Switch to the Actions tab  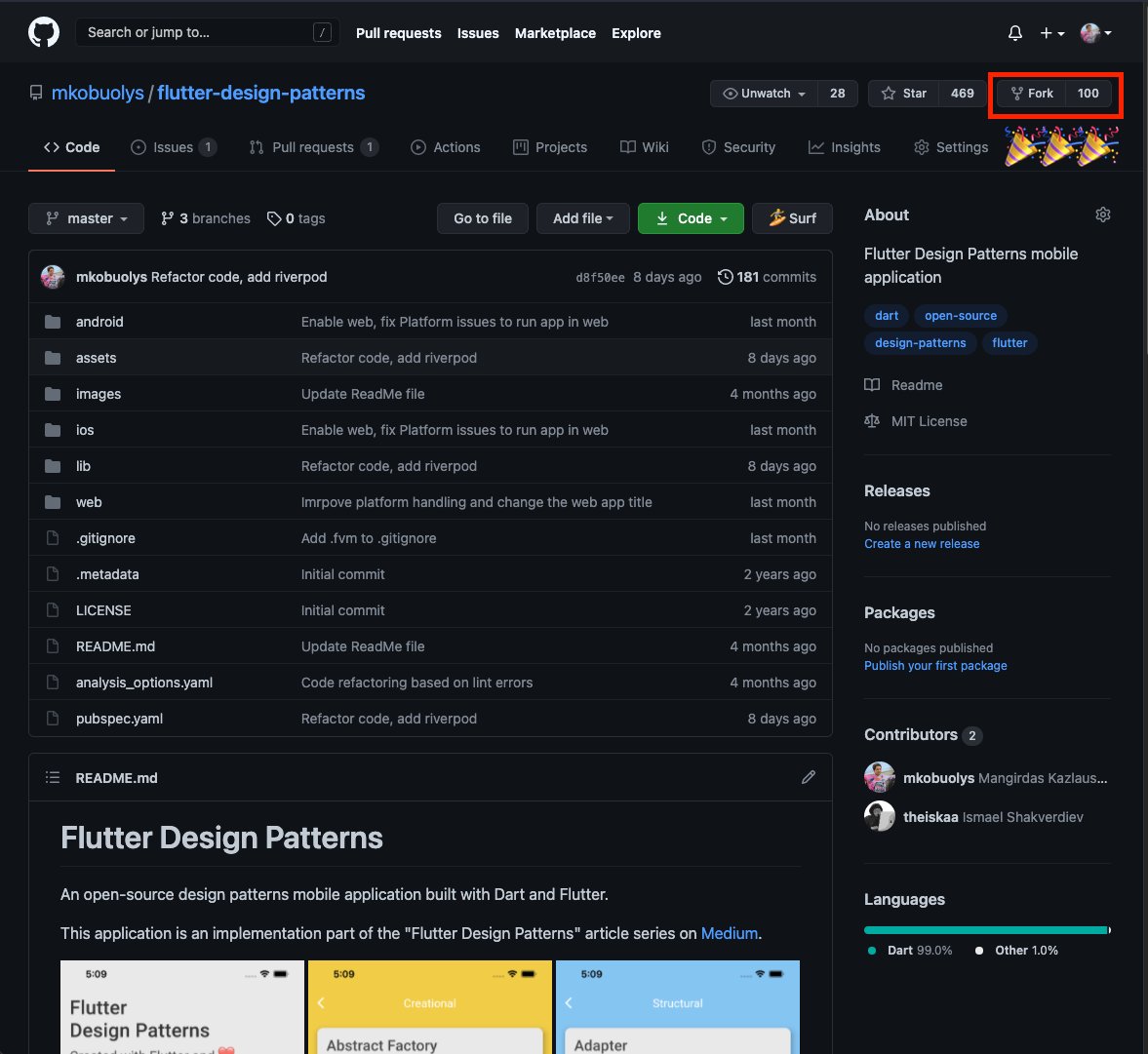click(445, 147)
